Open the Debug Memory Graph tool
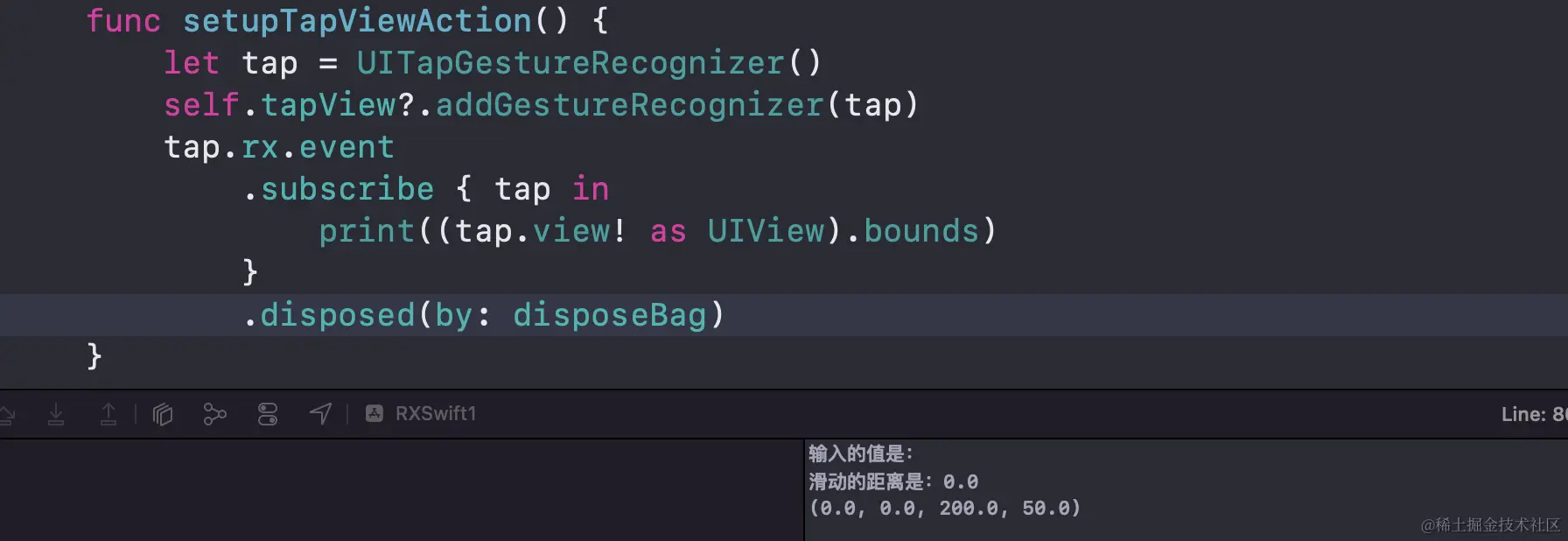1568x541 pixels. (214, 414)
